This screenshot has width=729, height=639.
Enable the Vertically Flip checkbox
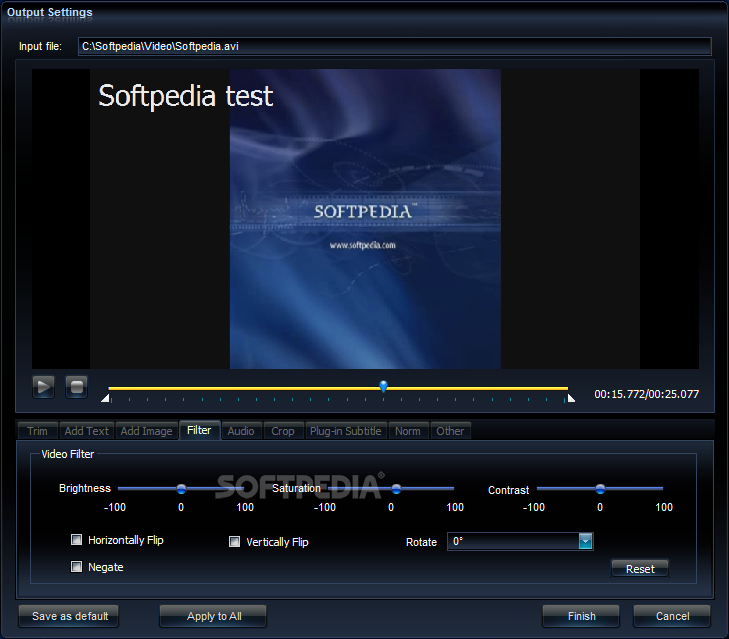[x=234, y=541]
